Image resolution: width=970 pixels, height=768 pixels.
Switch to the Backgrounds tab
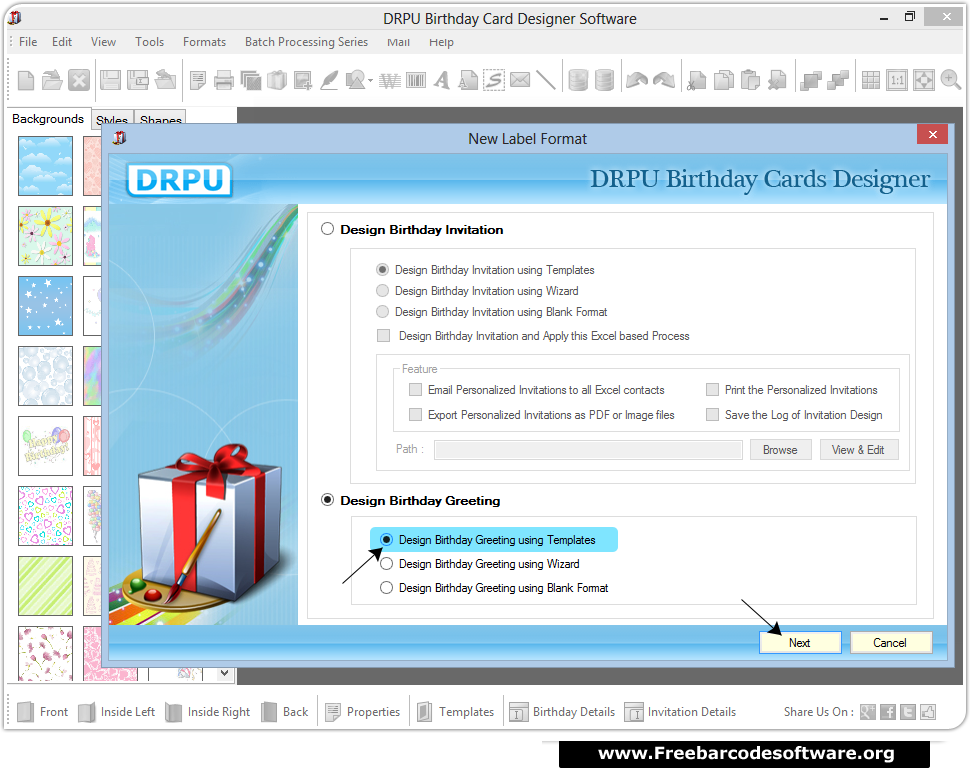pos(48,119)
